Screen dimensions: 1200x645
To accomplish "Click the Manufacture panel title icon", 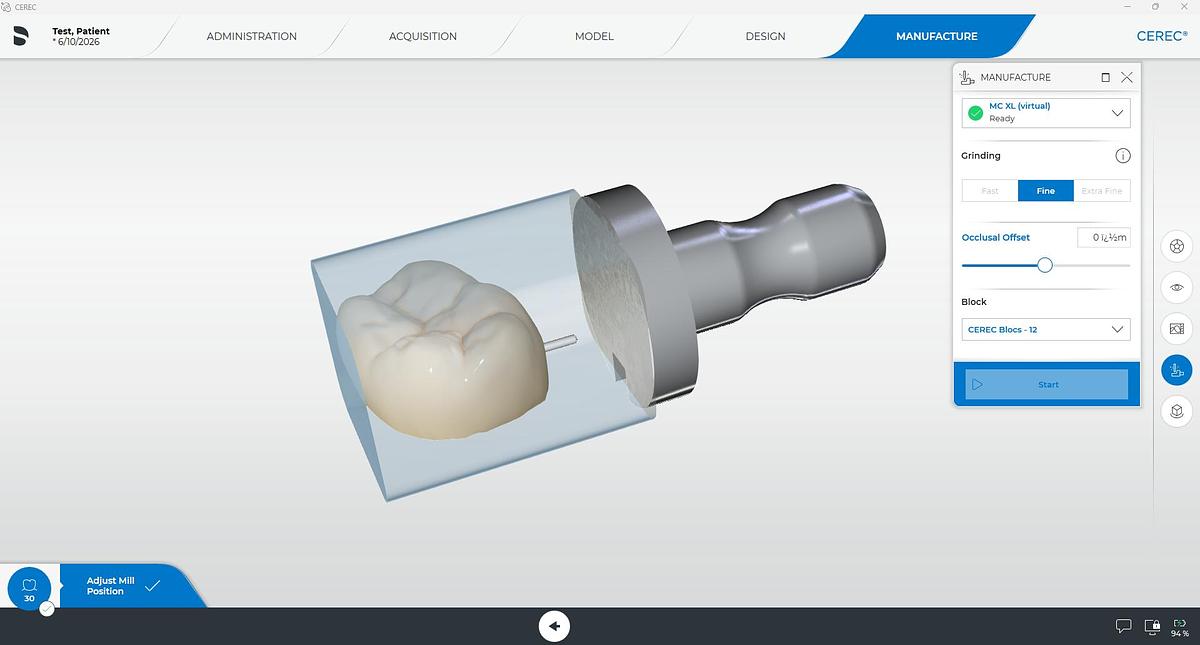I will coord(967,77).
